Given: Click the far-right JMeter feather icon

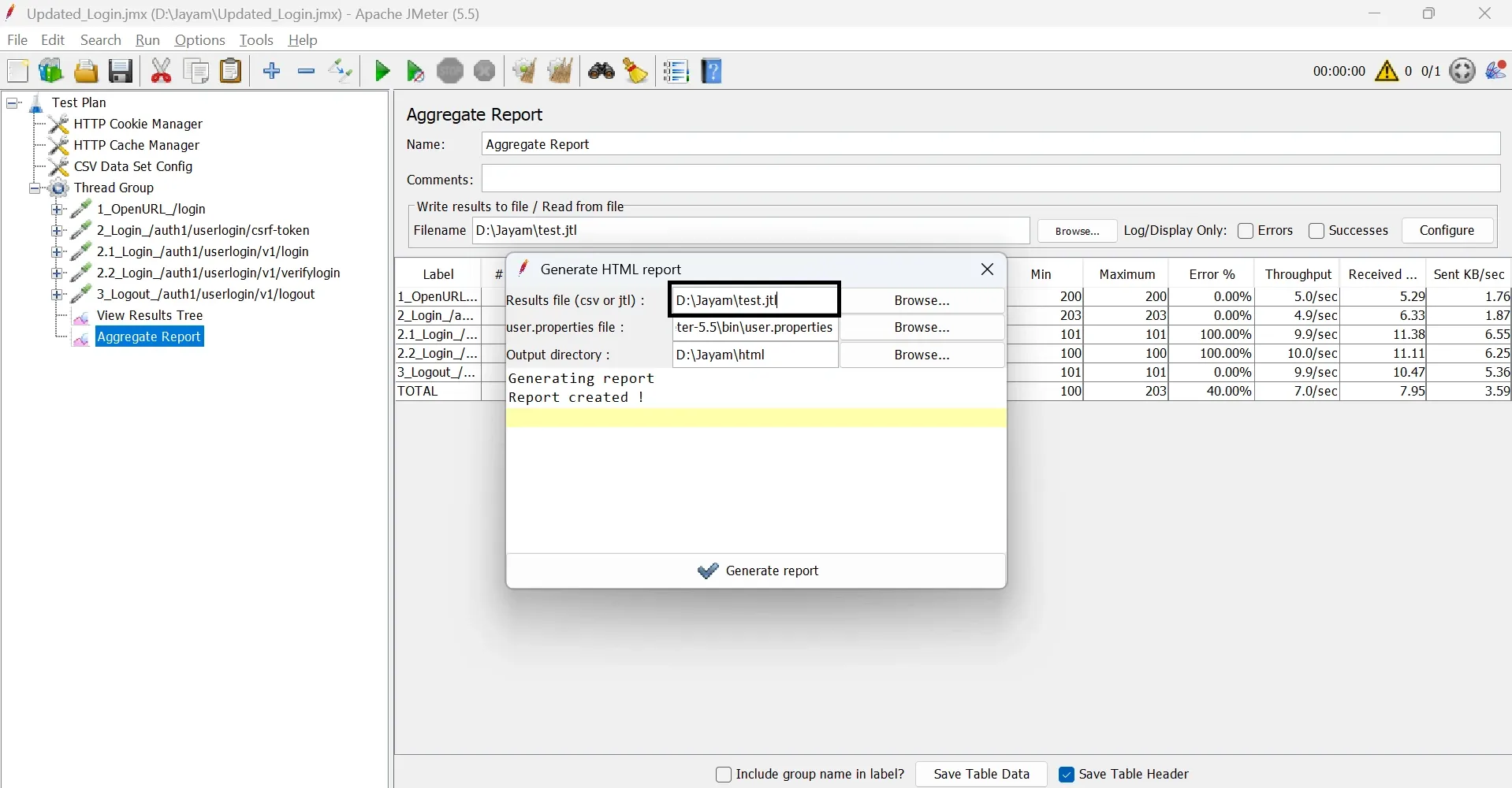Looking at the screenshot, I should click(x=1496, y=71).
